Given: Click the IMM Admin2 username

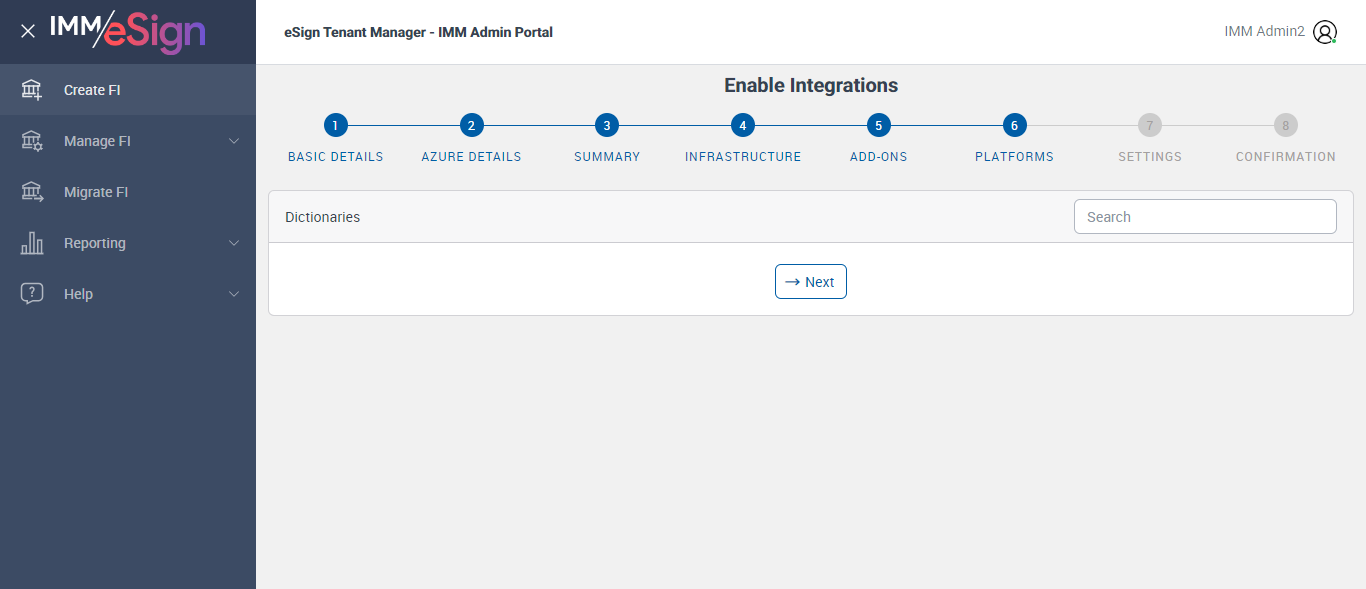Looking at the screenshot, I should (x=1264, y=32).
